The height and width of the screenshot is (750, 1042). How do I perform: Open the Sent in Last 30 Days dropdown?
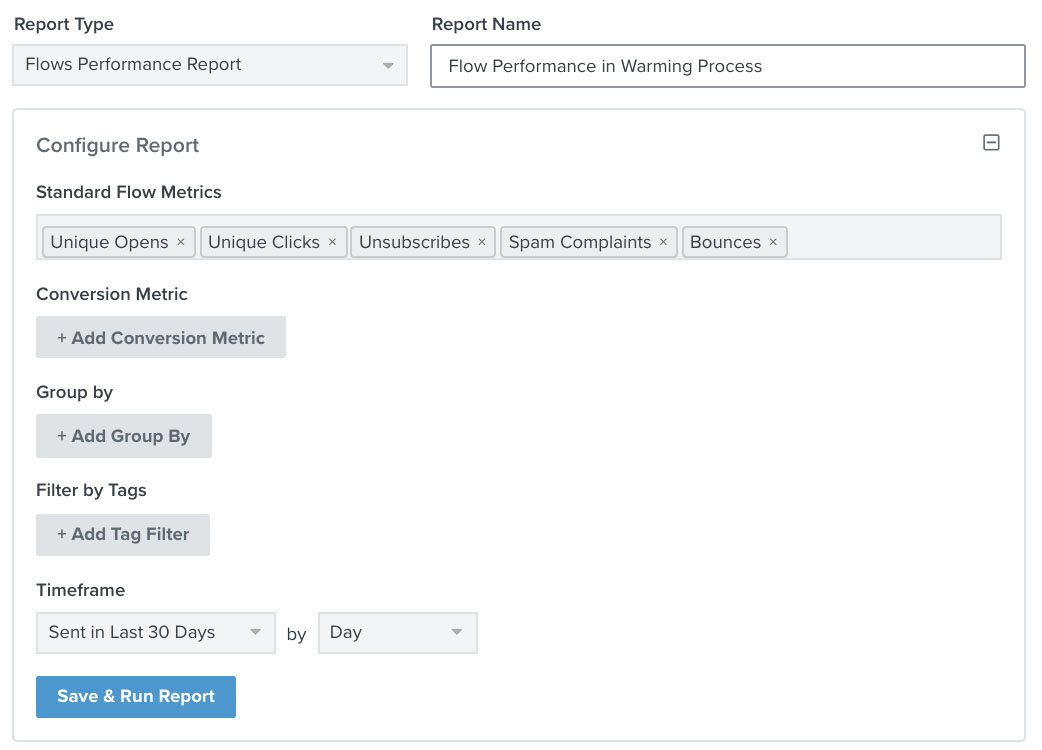(155, 633)
